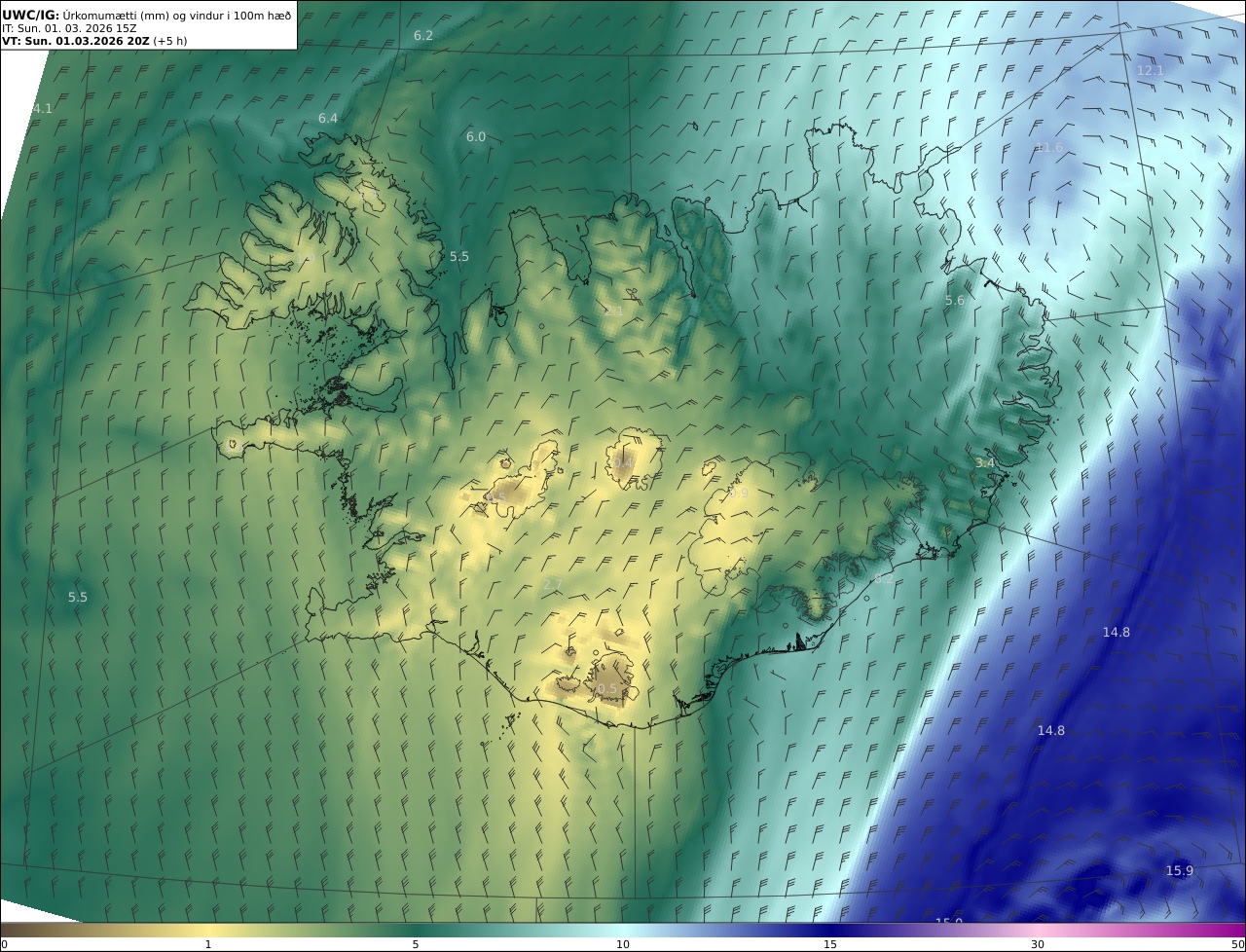Viewport: 1246px width, 952px height.
Task: Click the 11.6 precipitation value label
Action: click(1050, 147)
